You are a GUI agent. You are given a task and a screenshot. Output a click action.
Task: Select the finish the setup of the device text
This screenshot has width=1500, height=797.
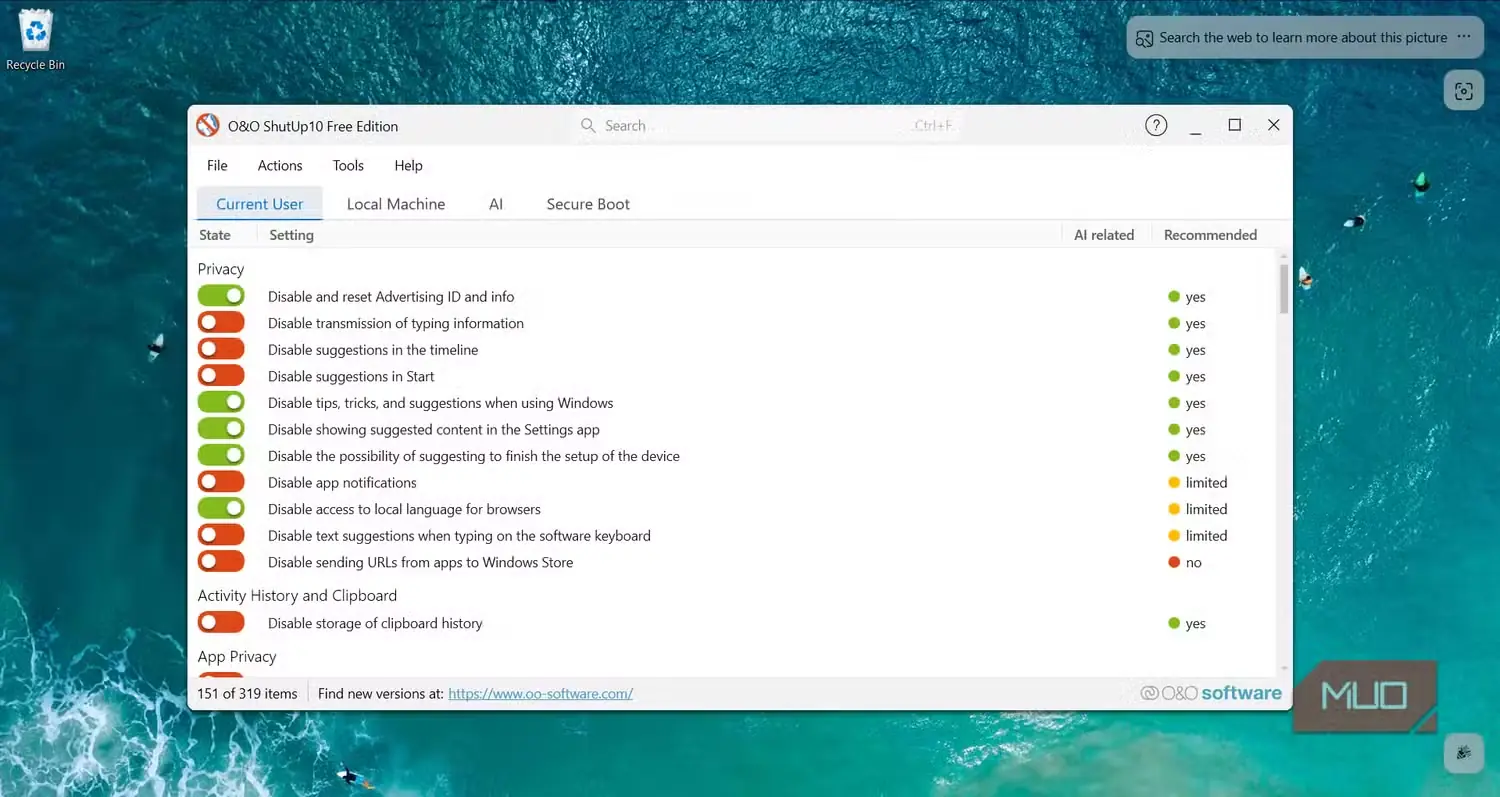coord(474,456)
